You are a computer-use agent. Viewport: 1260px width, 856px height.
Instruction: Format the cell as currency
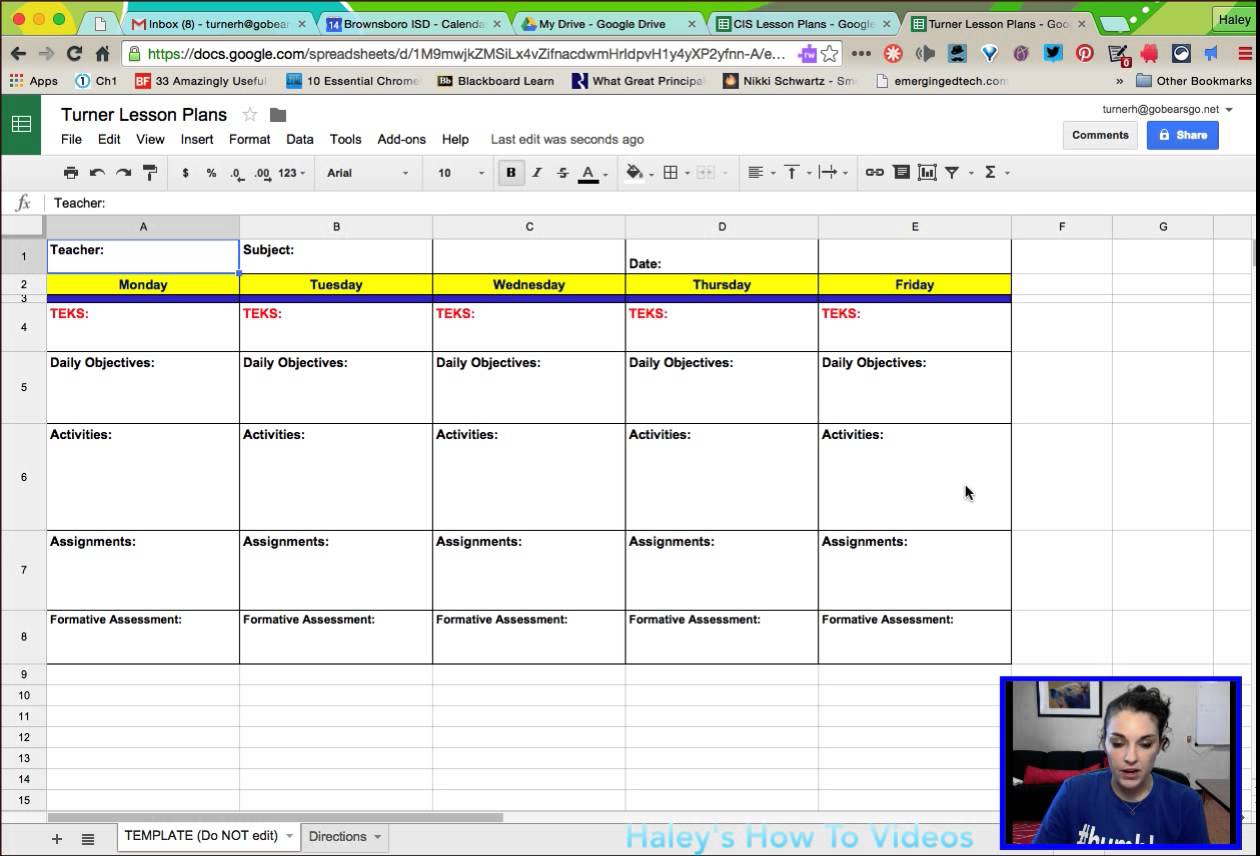(185, 173)
